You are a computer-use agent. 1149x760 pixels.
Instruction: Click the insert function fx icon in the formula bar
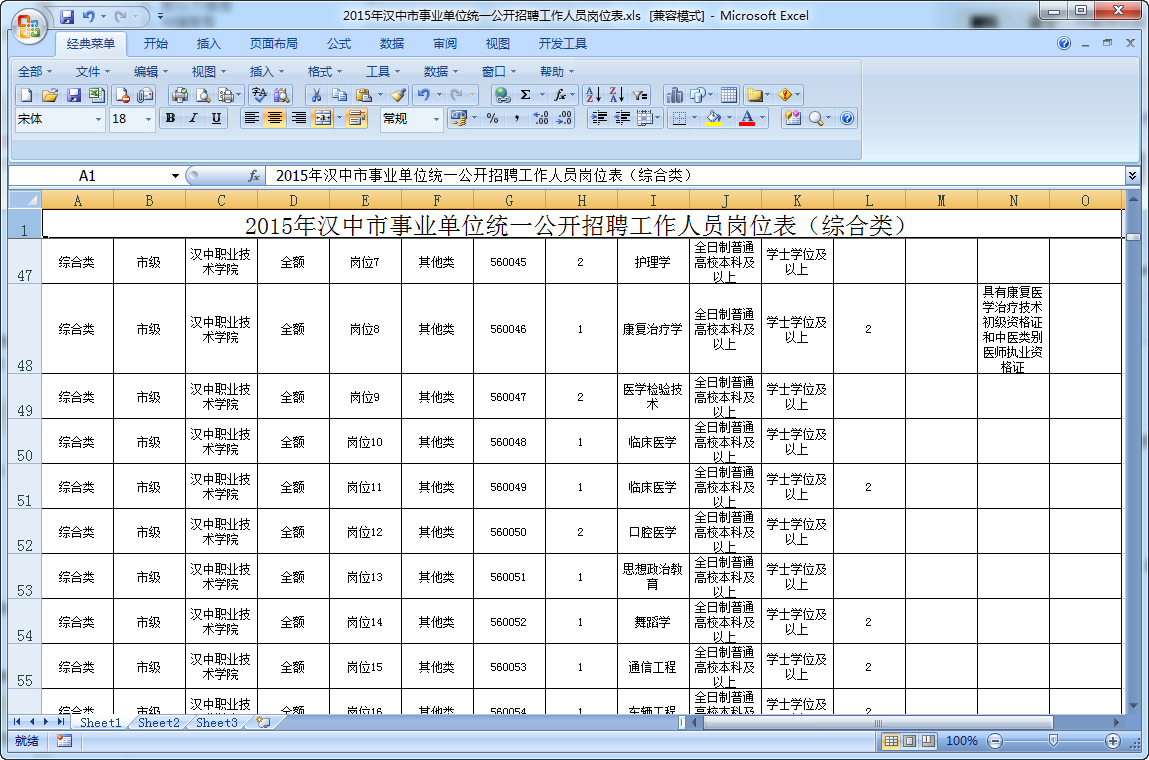(x=254, y=176)
